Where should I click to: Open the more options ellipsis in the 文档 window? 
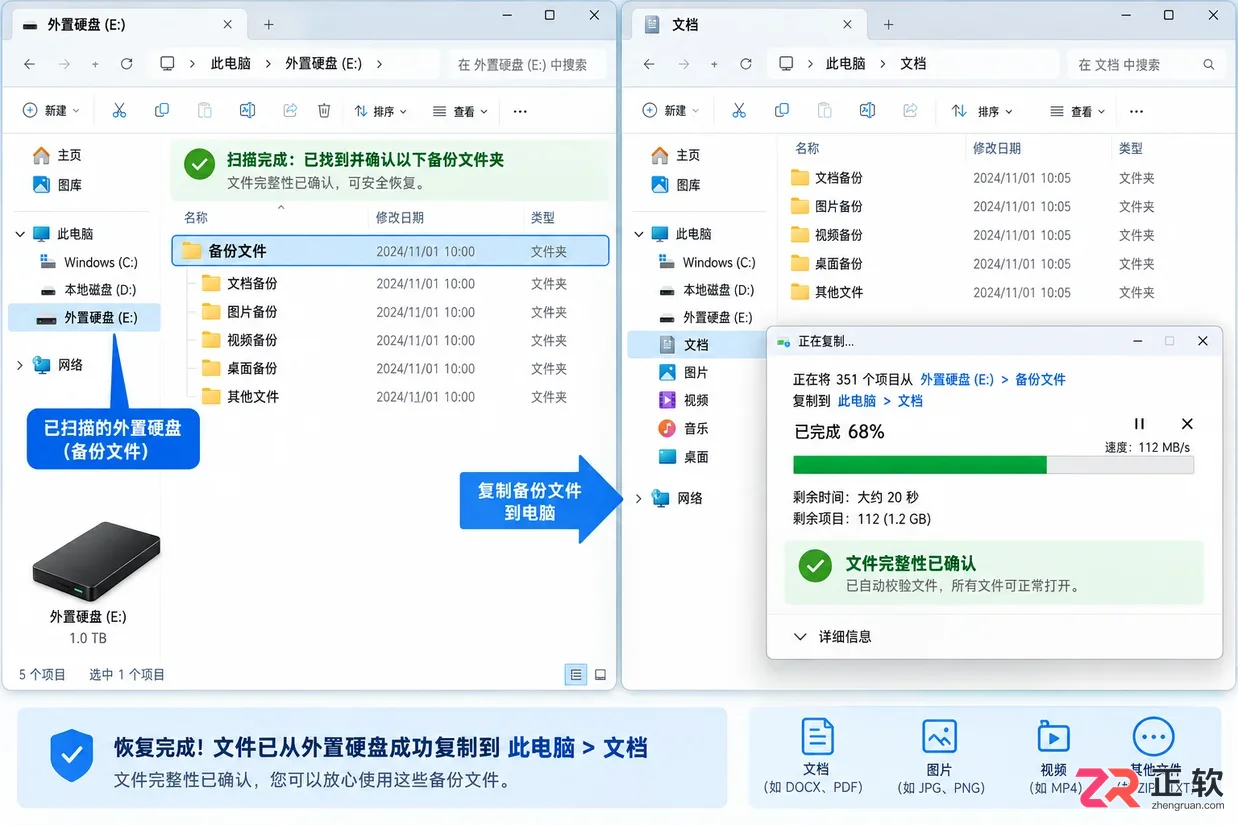tap(1136, 111)
